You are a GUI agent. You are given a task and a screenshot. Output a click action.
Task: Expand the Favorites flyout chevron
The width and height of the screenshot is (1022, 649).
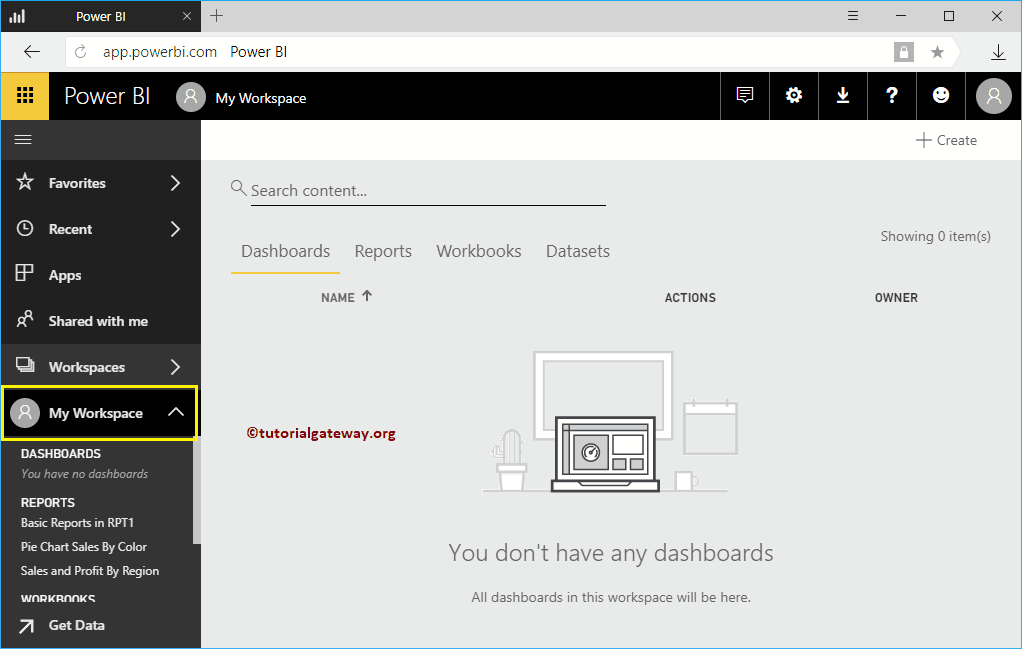point(175,183)
